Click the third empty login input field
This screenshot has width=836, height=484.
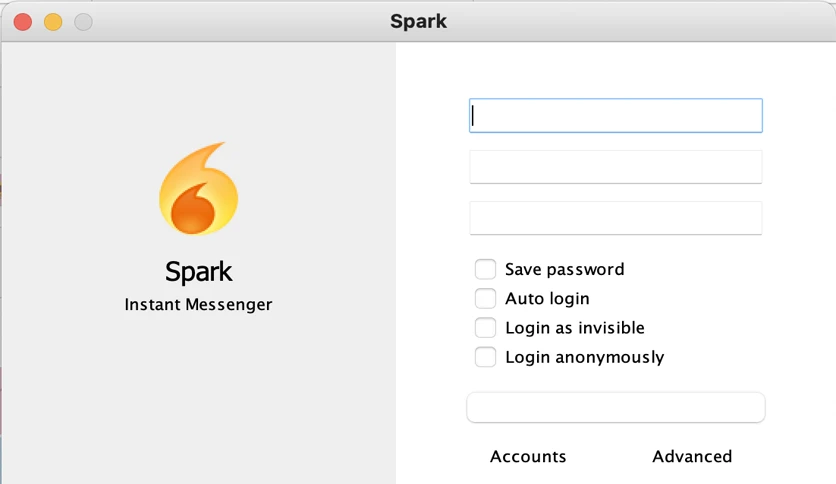click(616, 218)
